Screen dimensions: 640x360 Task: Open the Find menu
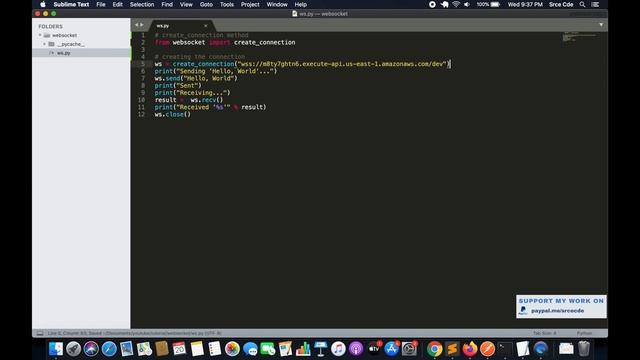[x=167, y=4]
